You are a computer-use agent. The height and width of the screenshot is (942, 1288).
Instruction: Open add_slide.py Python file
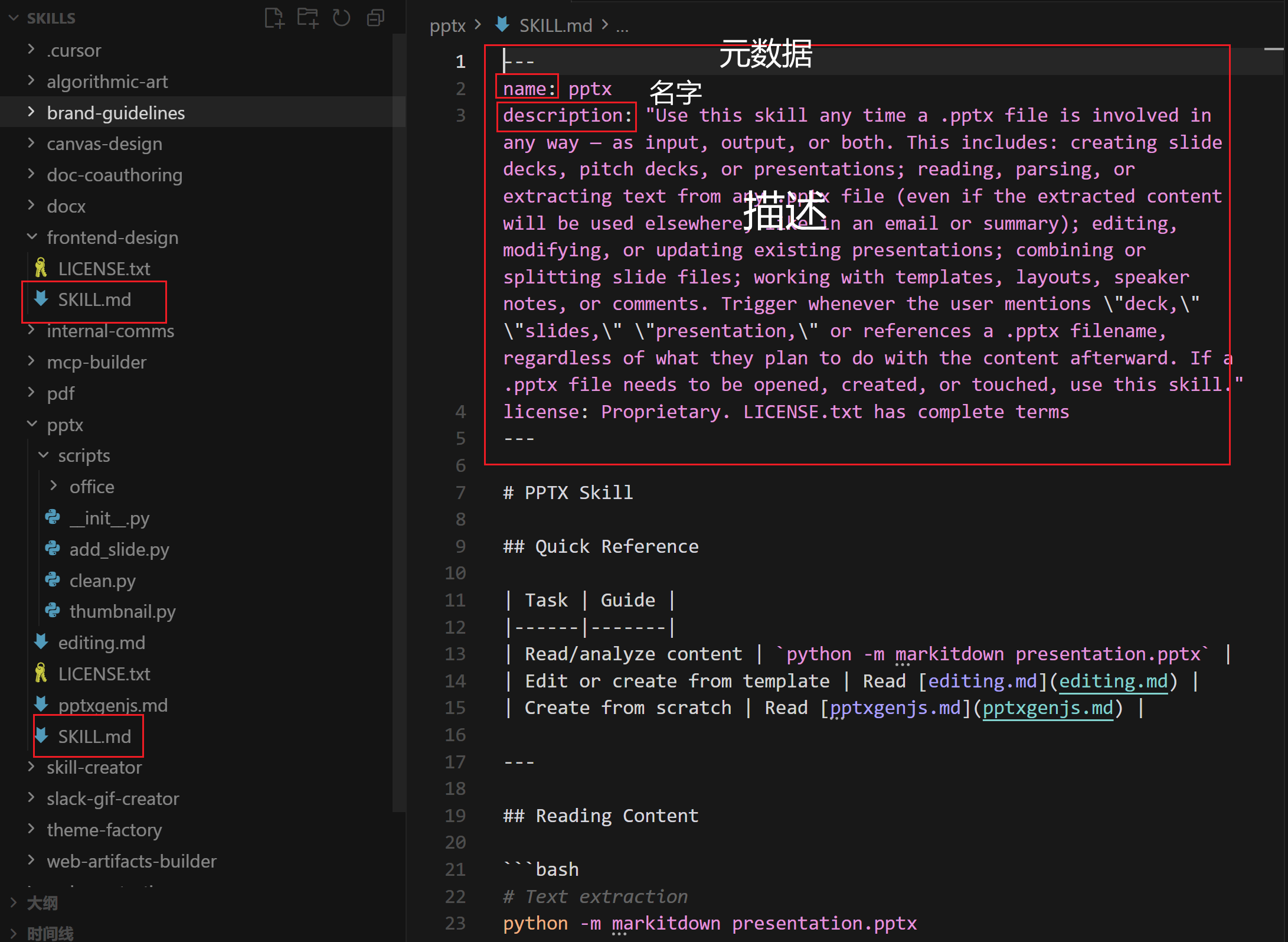(119, 549)
